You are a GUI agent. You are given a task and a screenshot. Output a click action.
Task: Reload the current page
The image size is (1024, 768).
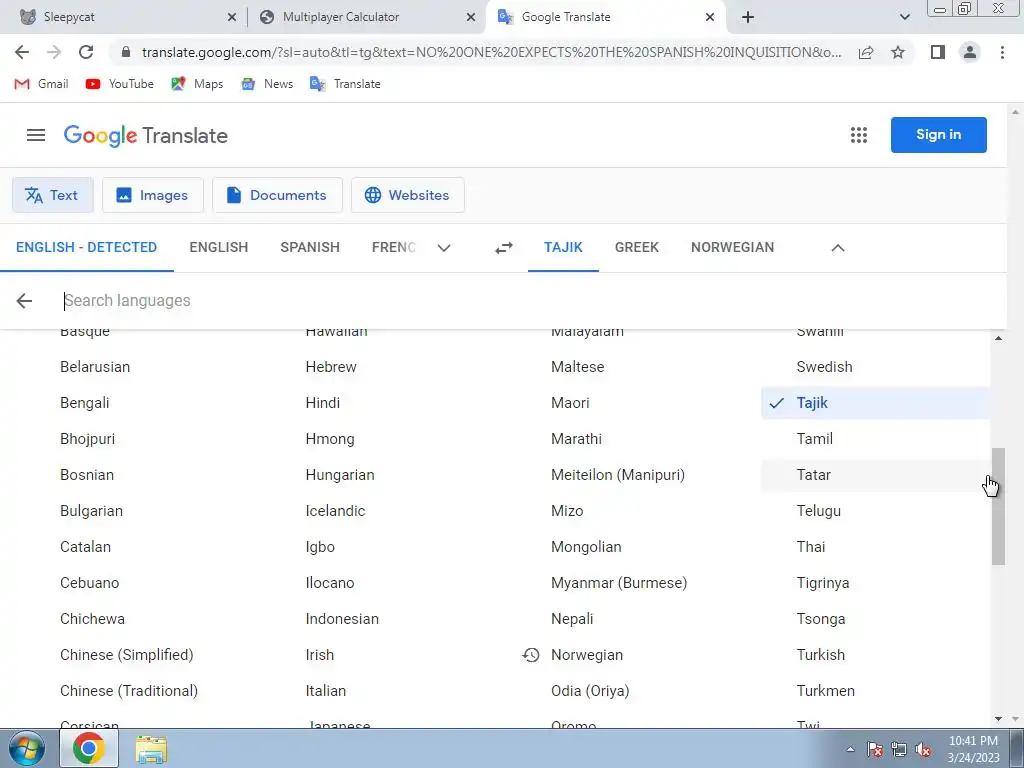coord(86,52)
